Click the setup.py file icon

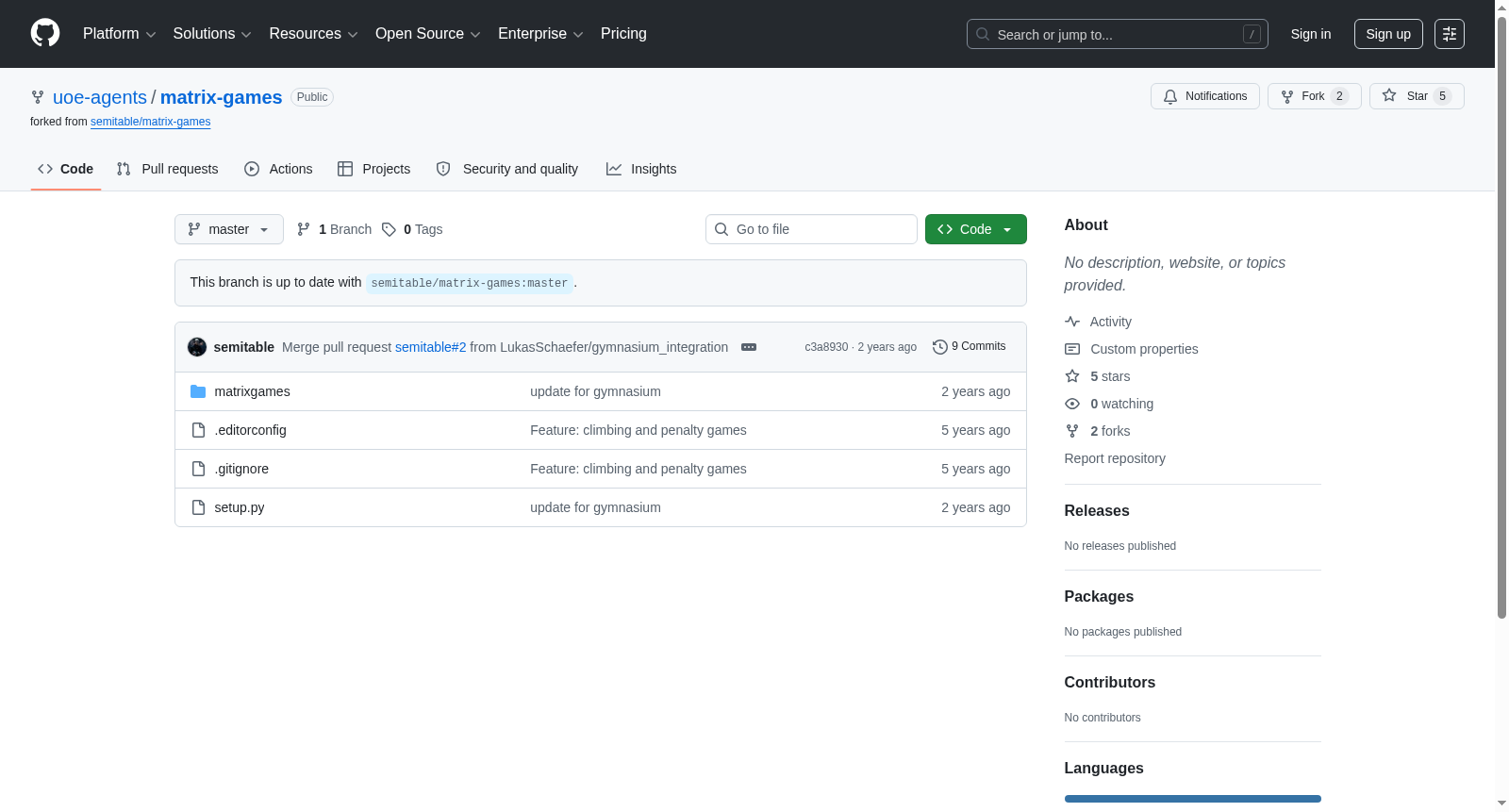[x=198, y=507]
